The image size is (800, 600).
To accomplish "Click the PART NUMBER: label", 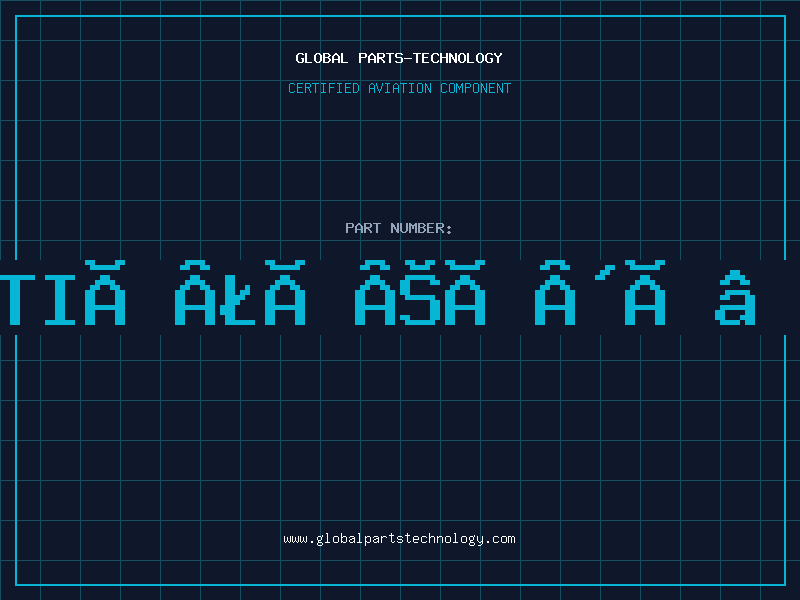I will click(x=399, y=228).
